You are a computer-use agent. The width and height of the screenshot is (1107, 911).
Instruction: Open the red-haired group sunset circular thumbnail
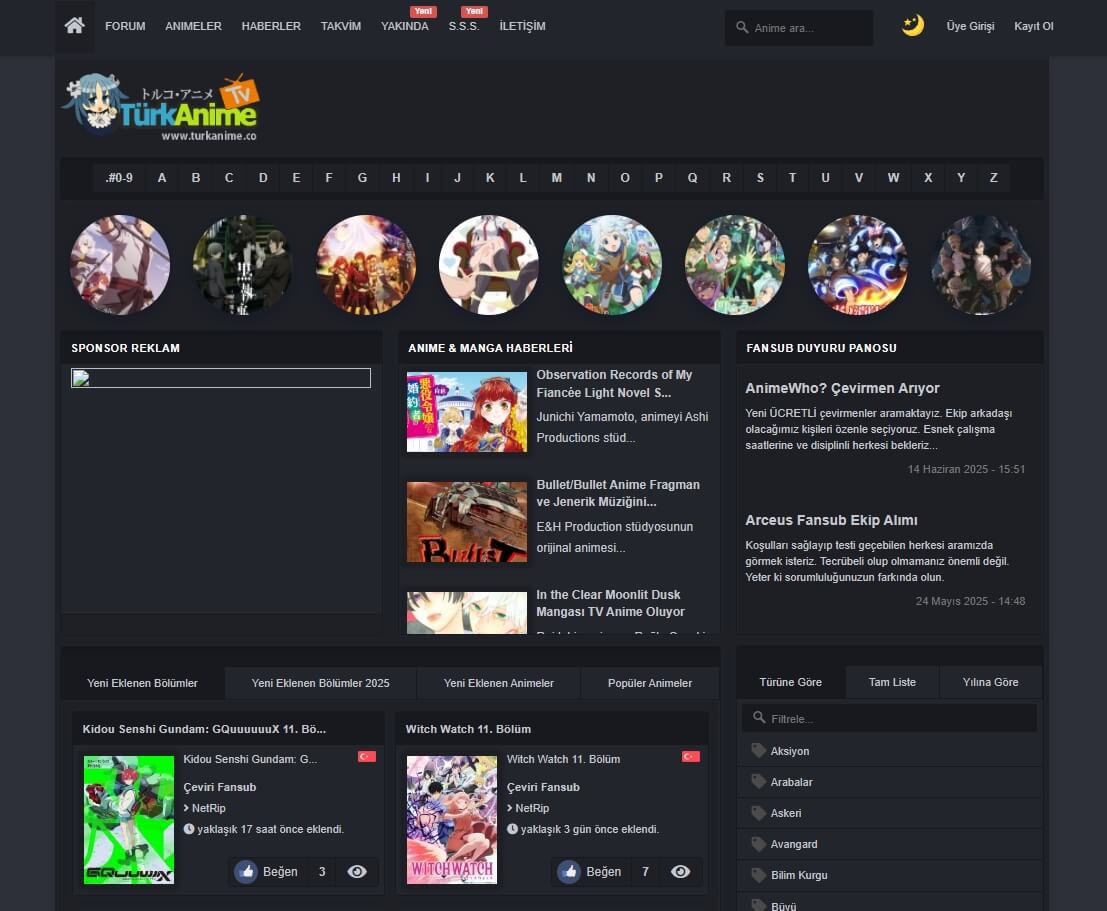(x=366, y=265)
